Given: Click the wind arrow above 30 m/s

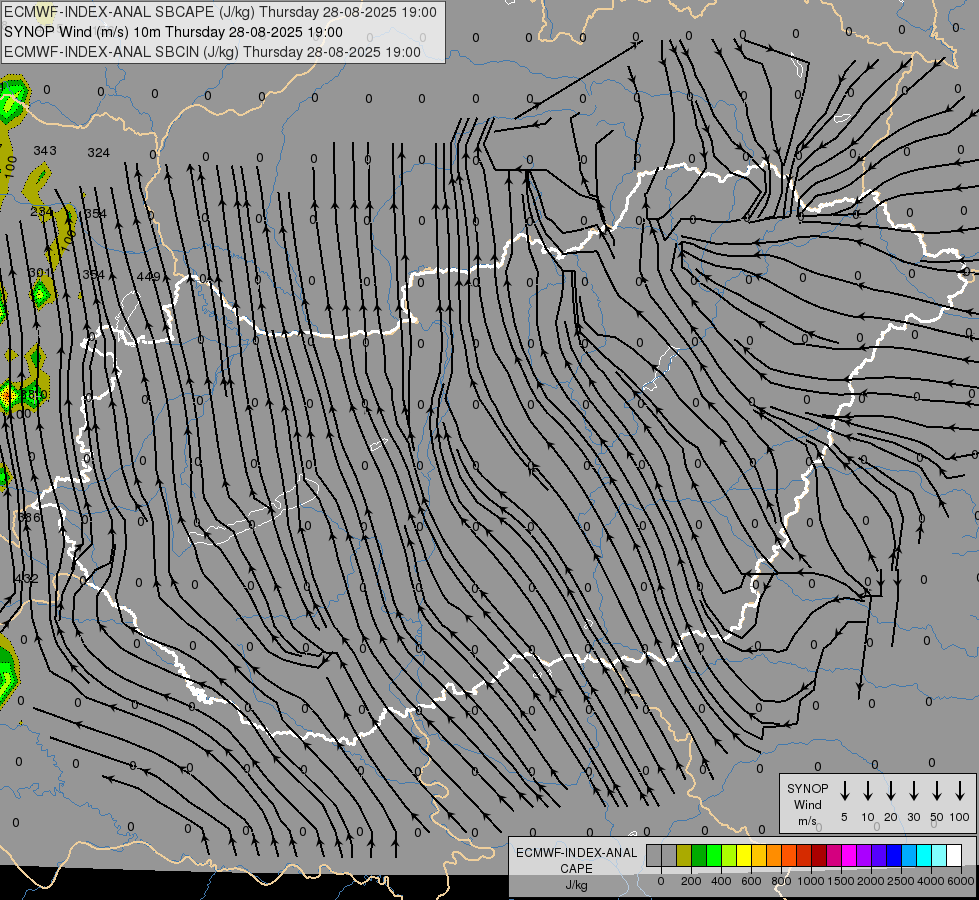Looking at the screenshot, I should click(x=913, y=791).
